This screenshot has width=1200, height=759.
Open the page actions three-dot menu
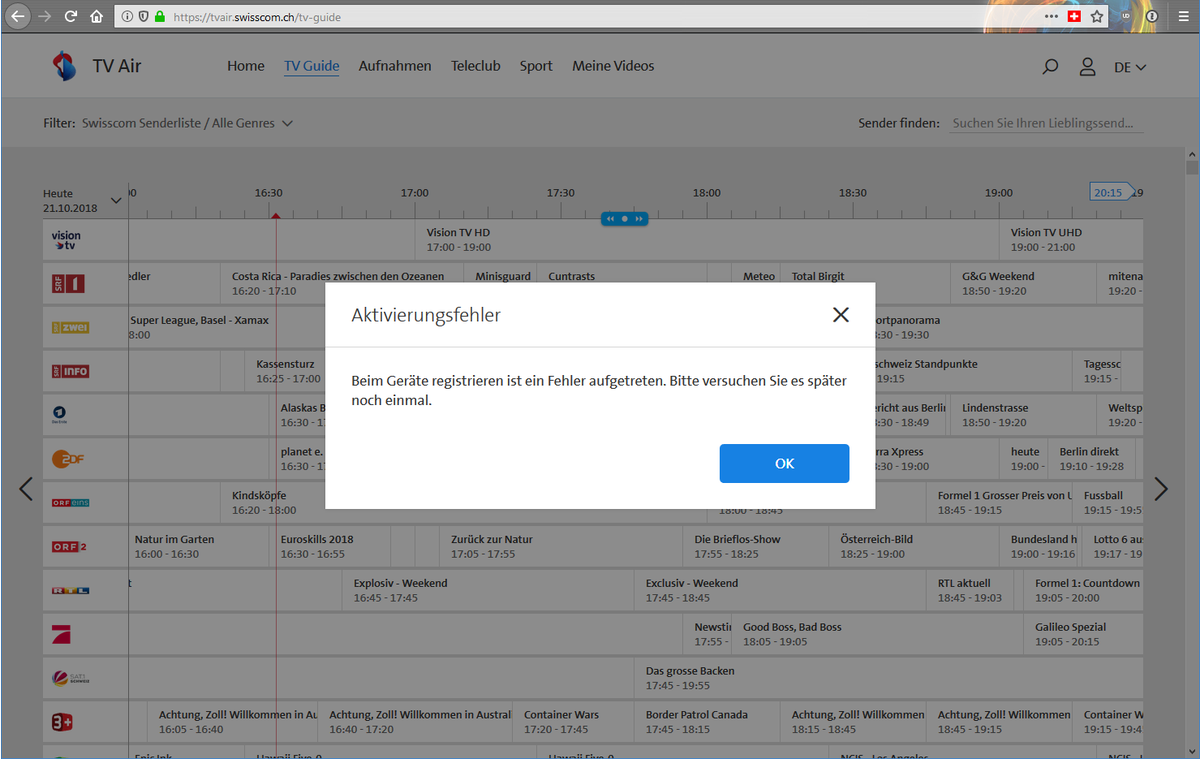tap(1051, 16)
